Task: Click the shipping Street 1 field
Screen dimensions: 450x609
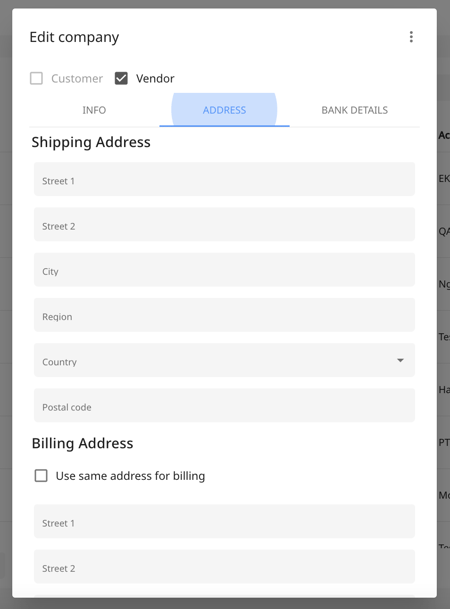Action: coord(224,179)
